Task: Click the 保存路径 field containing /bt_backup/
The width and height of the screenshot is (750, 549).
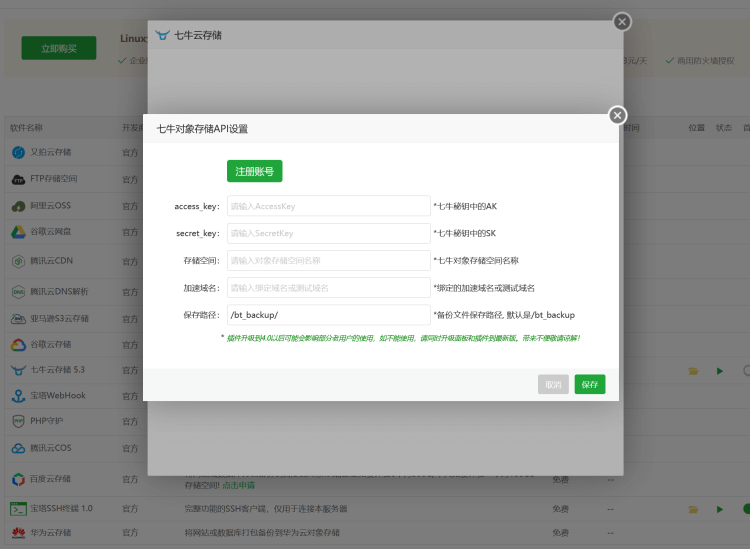Action: pos(329,315)
